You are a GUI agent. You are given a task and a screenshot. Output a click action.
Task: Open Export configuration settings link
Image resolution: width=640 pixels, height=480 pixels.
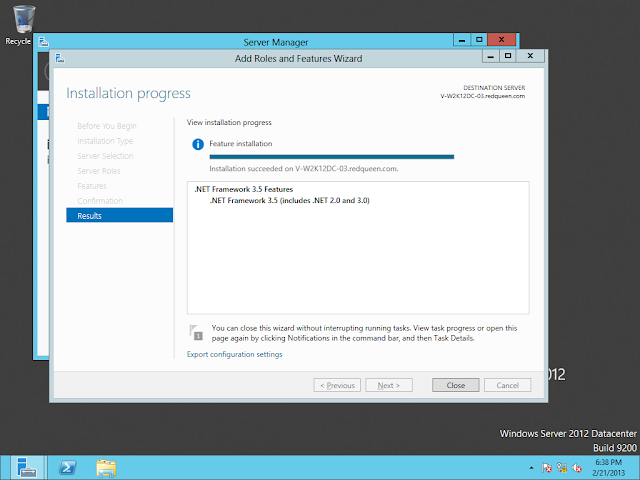point(234,354)
